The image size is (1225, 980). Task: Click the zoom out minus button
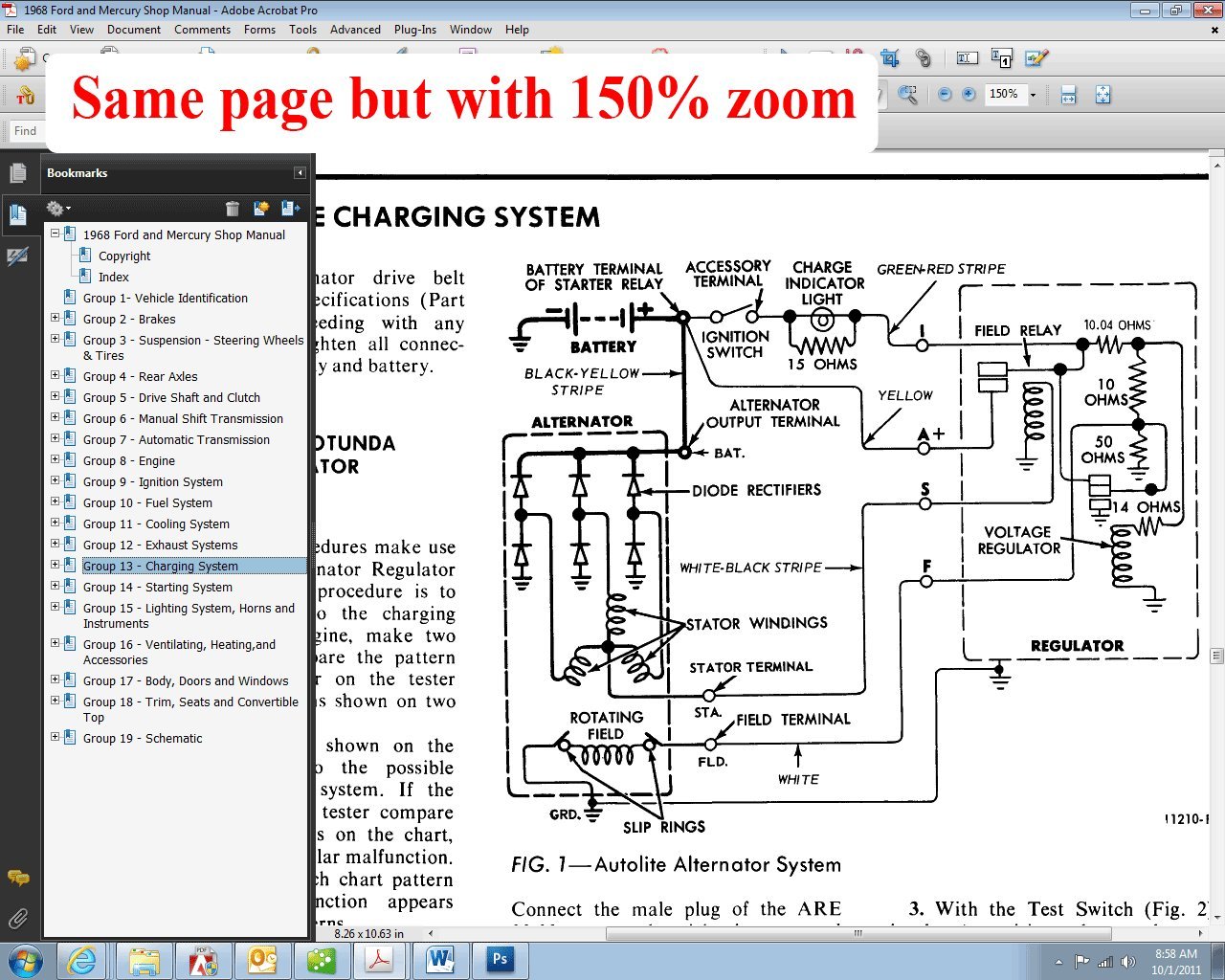pos(945,95)
